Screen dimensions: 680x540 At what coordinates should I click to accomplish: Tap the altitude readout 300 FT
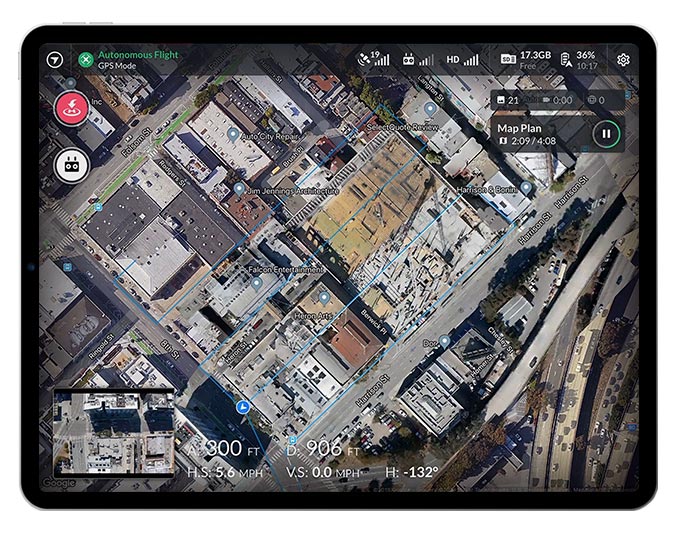tap(224, 448)
